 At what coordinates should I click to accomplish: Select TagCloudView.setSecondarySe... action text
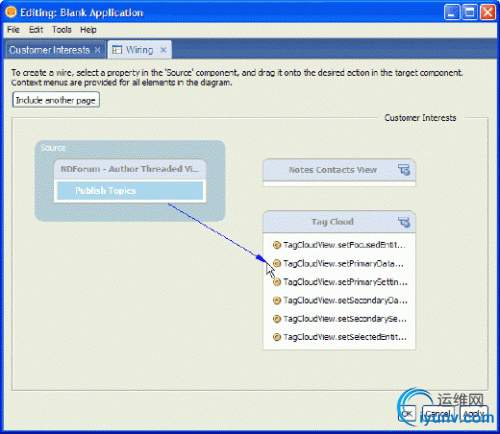[345, 319]
